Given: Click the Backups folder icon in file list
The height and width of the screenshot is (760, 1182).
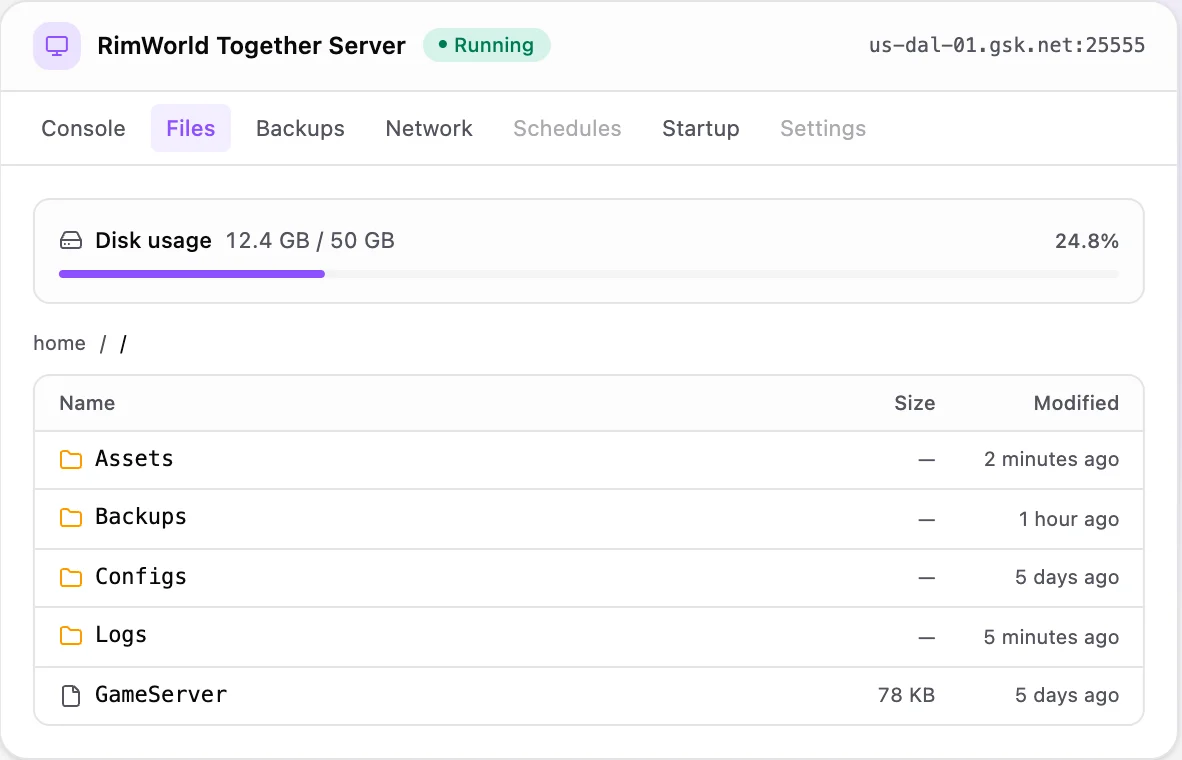Looking at the screenshot, I should click(x=71, y=518).
